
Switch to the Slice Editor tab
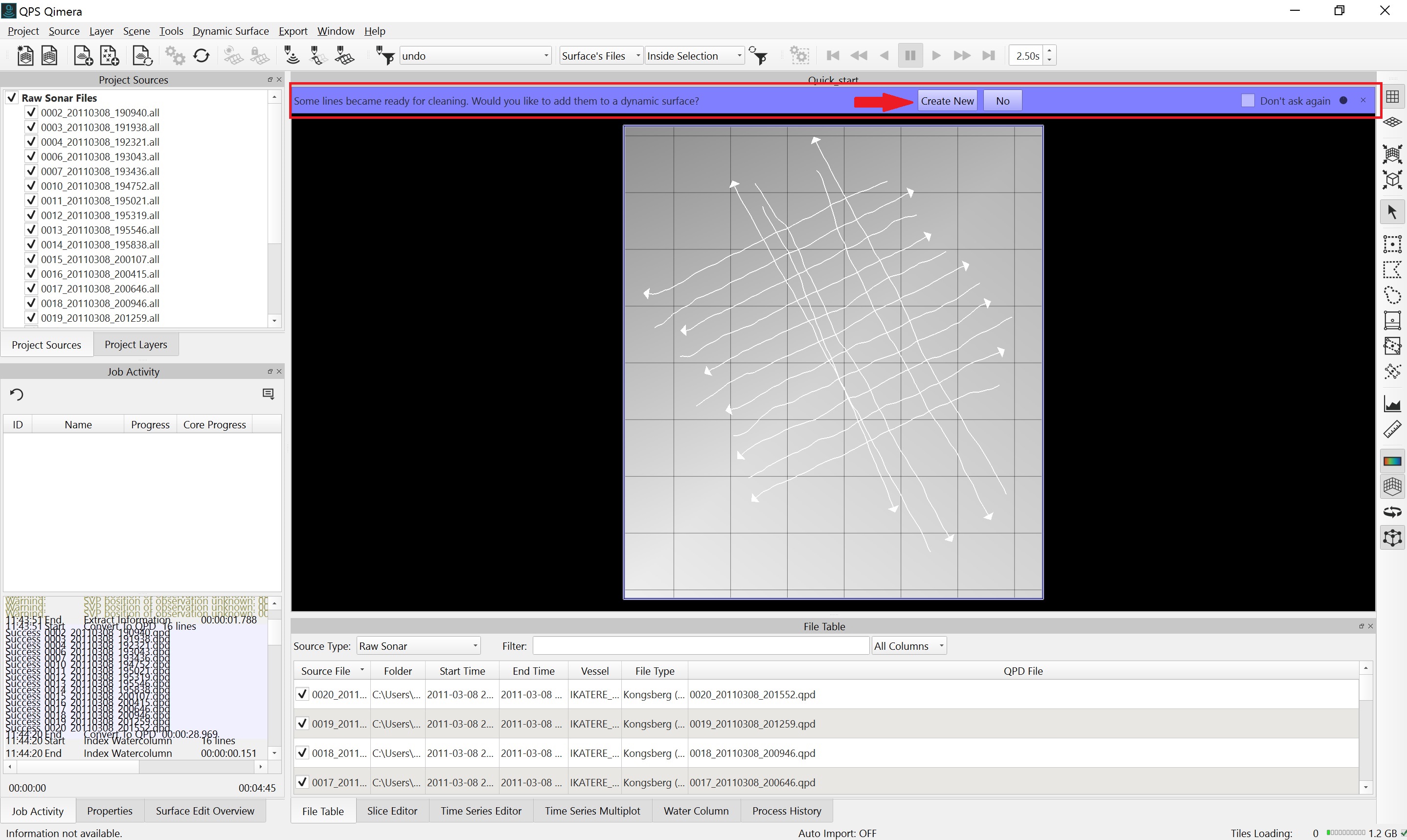pyautogui.click(x=392, y=811)
